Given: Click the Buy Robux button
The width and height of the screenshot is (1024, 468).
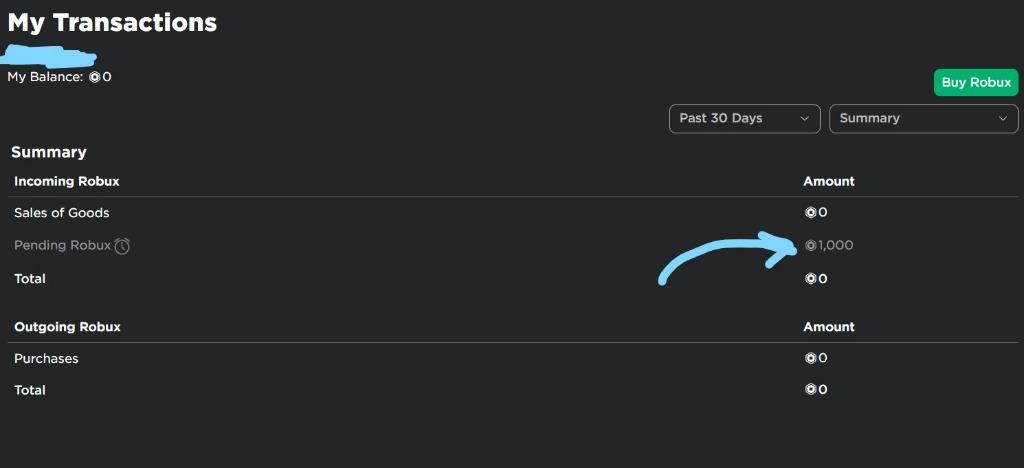Looking at the screenshot, I should coord(976,83).
